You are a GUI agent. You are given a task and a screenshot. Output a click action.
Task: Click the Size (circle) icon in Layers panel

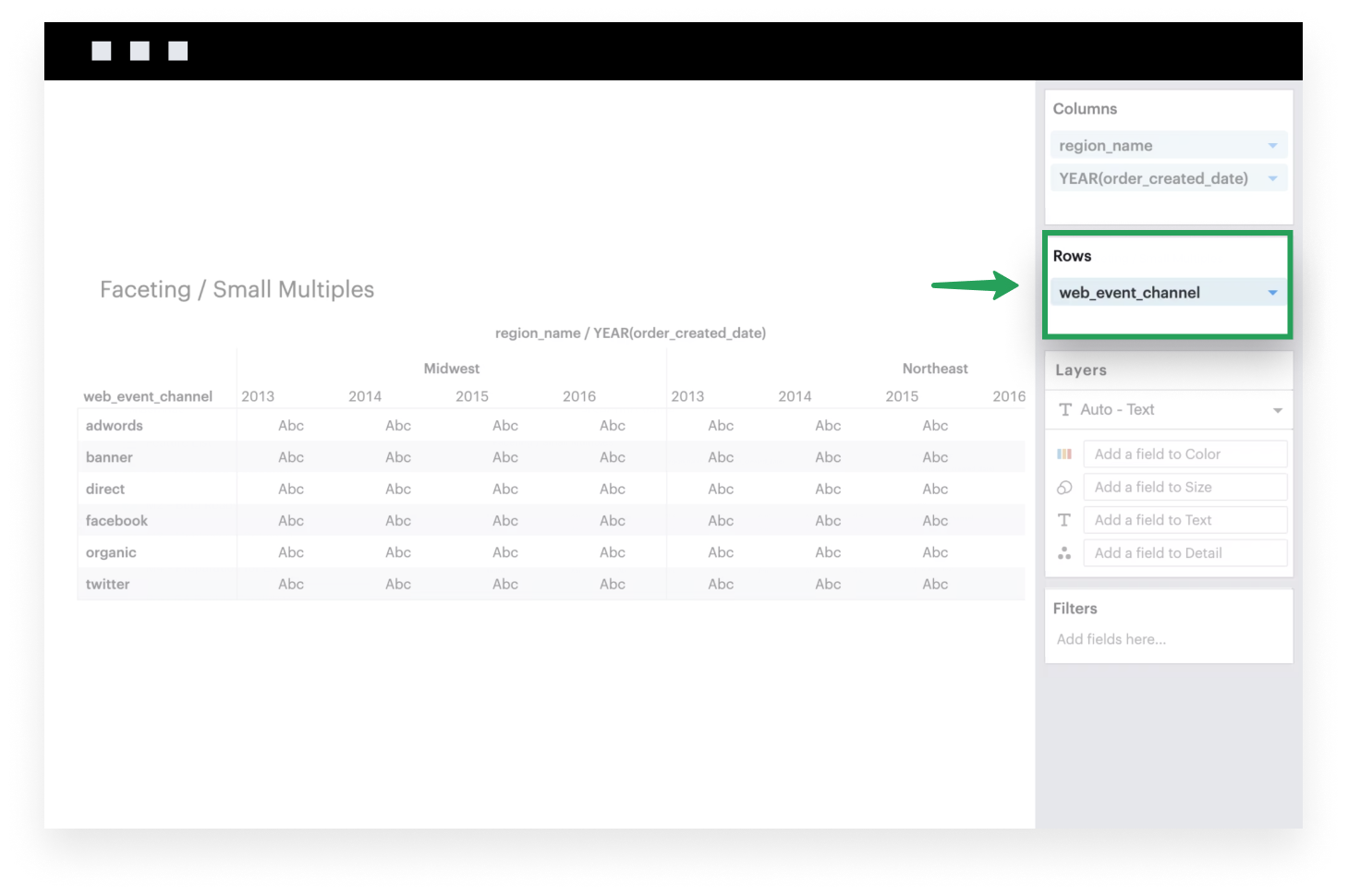1064,487
